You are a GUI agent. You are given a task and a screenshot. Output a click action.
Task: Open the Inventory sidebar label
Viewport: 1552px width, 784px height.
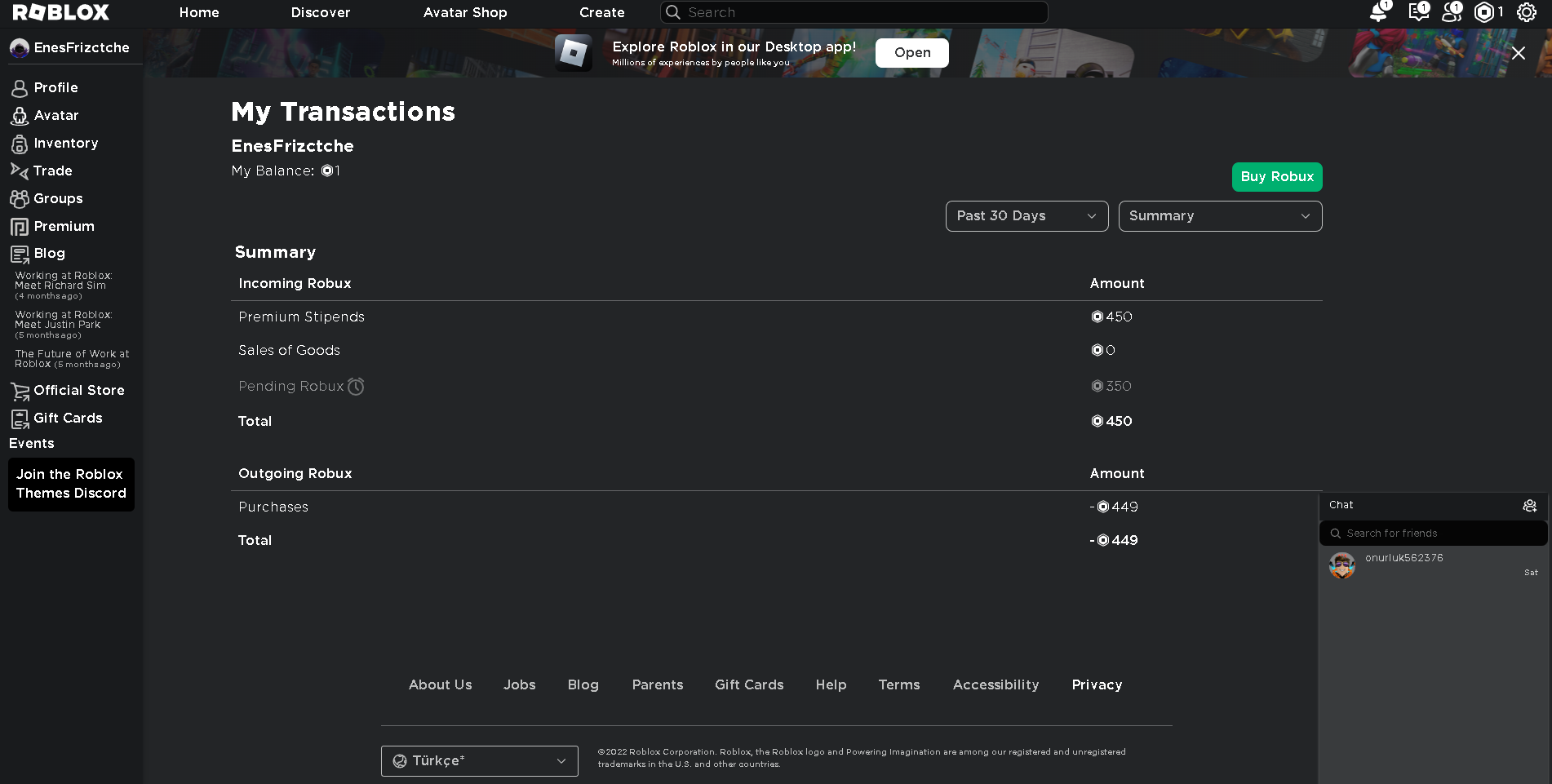click(x=66, y=143)
